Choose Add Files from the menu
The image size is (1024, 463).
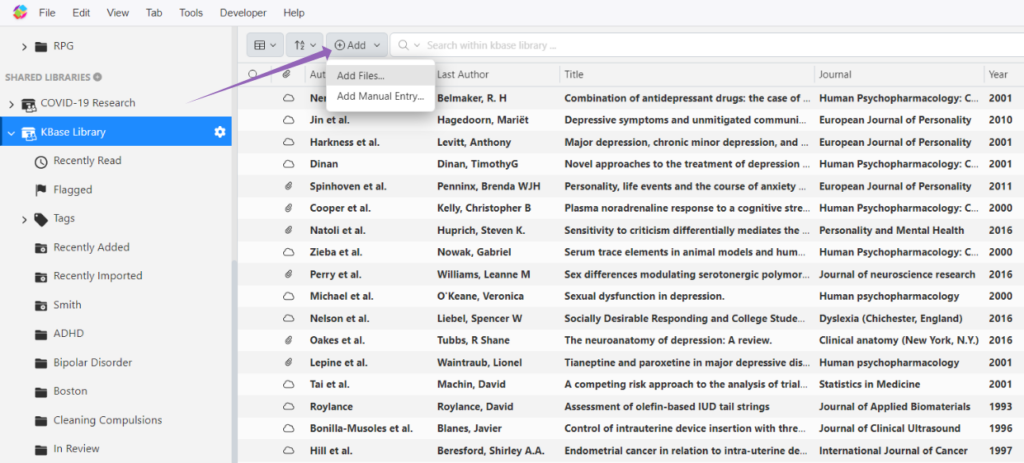coord(360,75)
